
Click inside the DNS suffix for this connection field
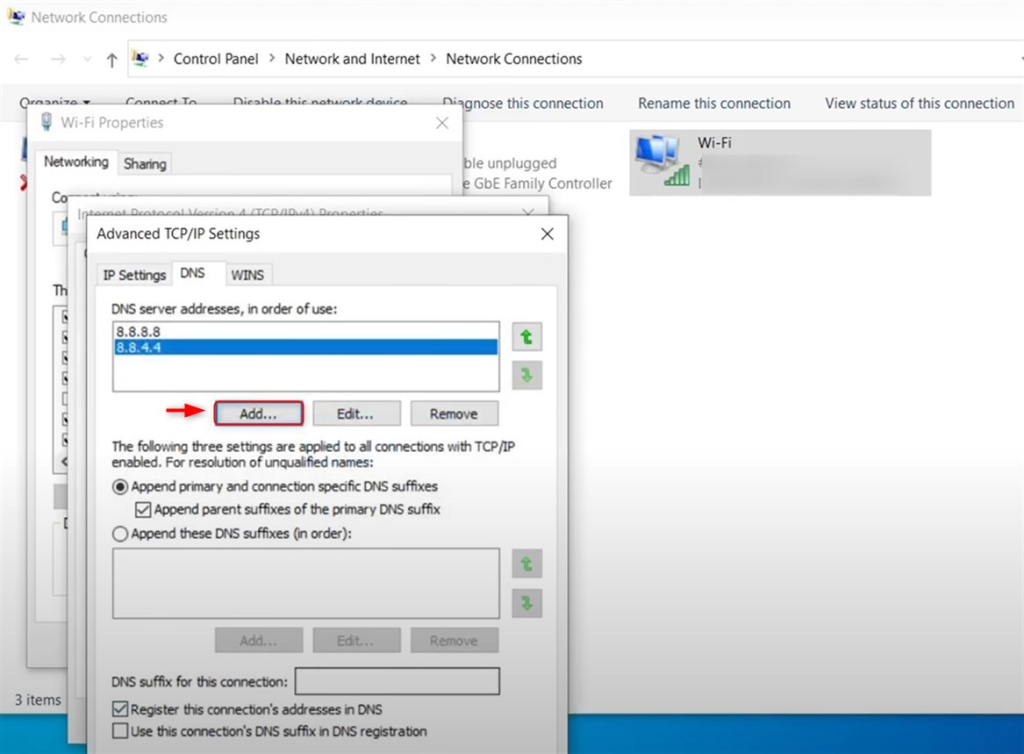[x=396, y=681]
